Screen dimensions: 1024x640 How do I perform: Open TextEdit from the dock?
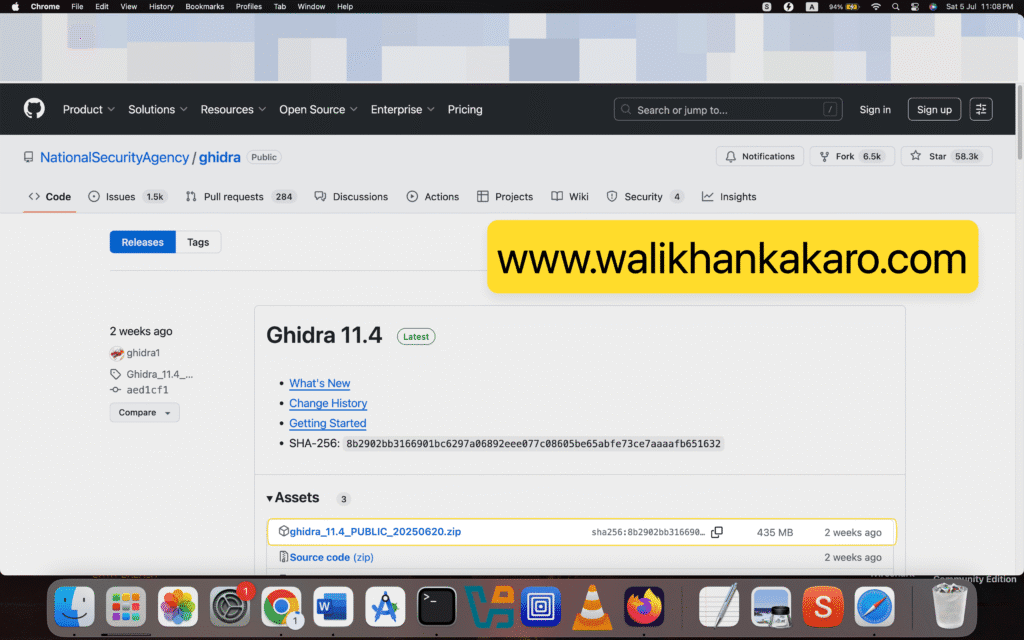pyautogui.click(x=719, y=606)
